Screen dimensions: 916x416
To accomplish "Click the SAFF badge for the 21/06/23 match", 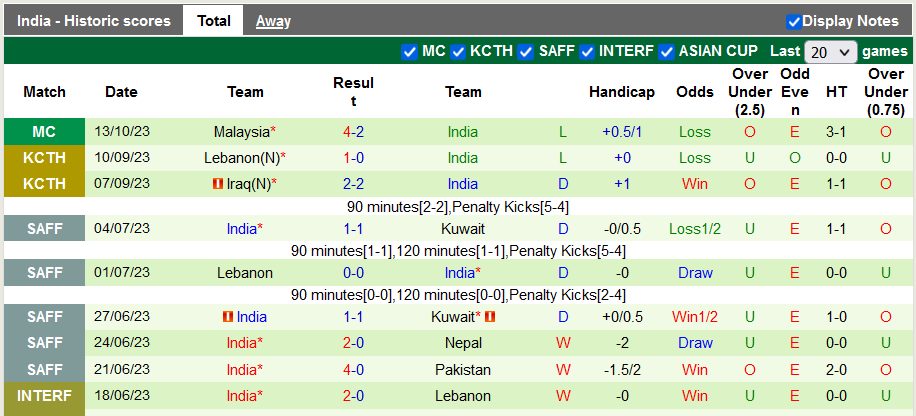I will [44, 370].
